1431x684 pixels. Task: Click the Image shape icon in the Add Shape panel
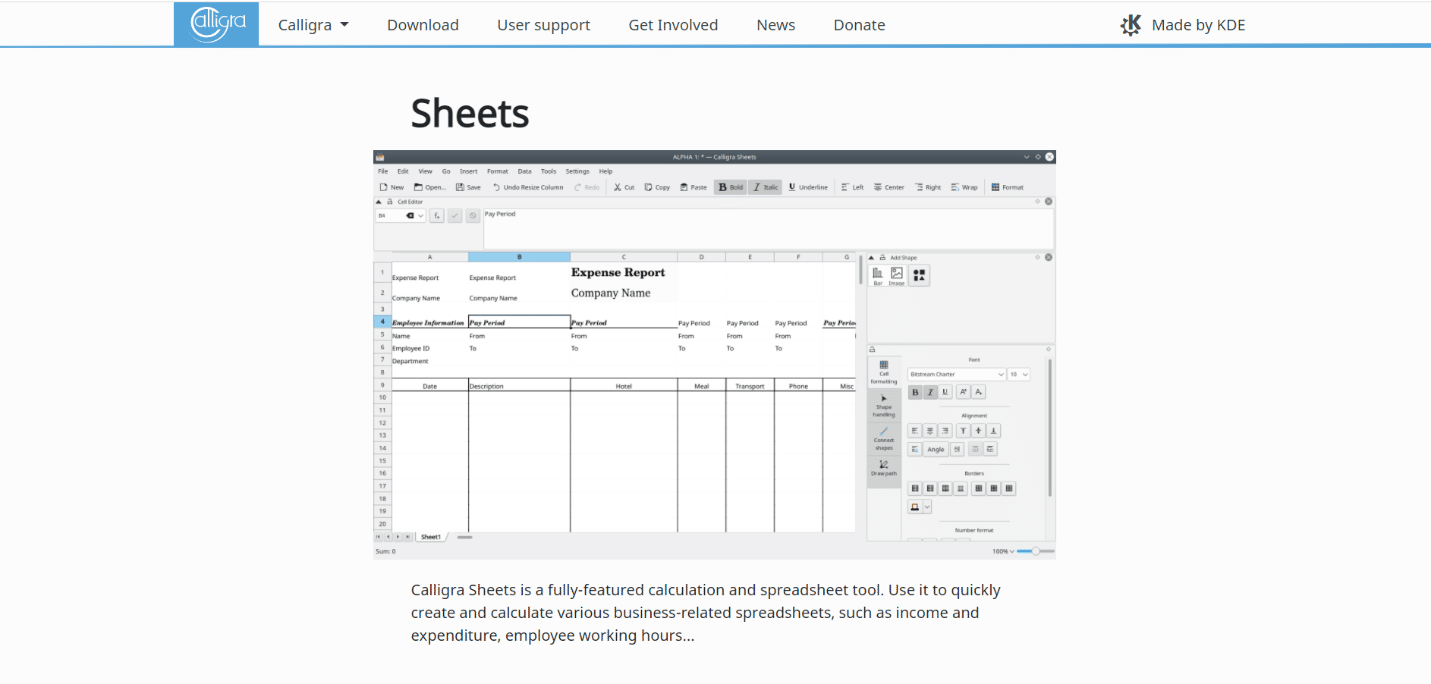(x=897, y=275)
